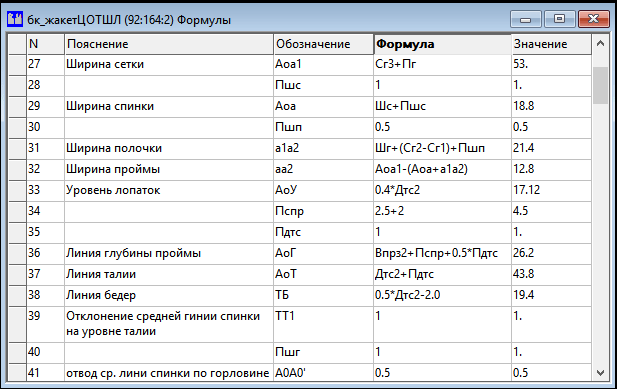The image size is (617, 389).
Task: Edit formula cell 0.5*Дтс2-2.0
Action: coord(442,295)
